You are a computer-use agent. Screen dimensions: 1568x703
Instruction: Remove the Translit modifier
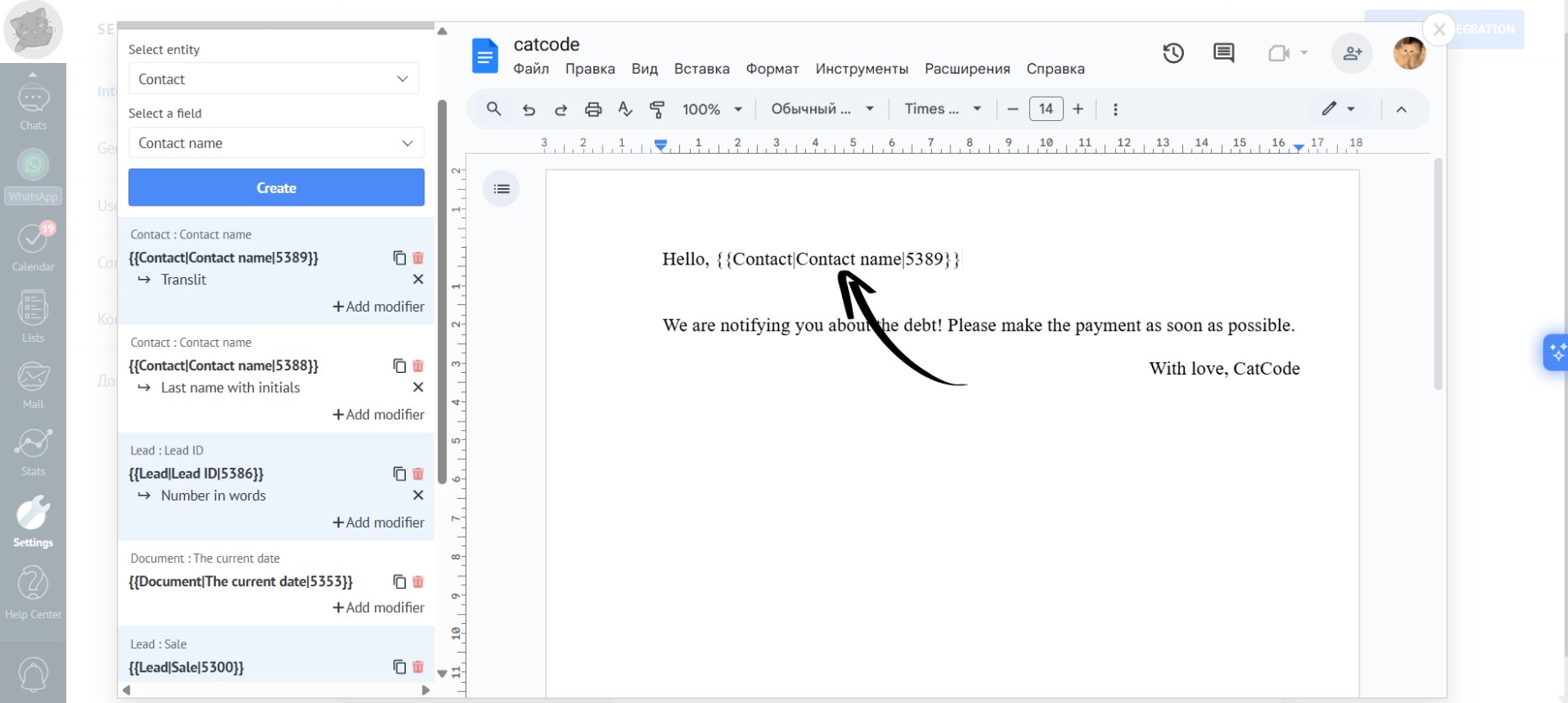418,280
